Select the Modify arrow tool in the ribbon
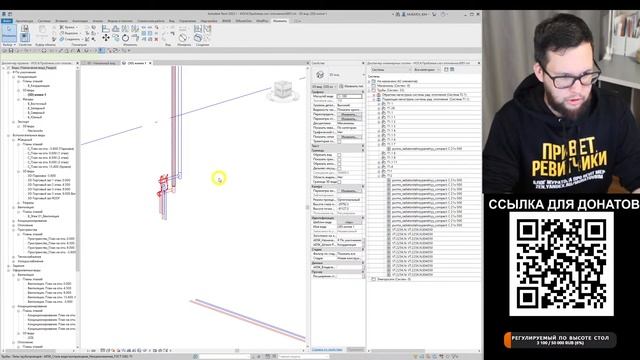The image size is (640, 360). [9, 33]
